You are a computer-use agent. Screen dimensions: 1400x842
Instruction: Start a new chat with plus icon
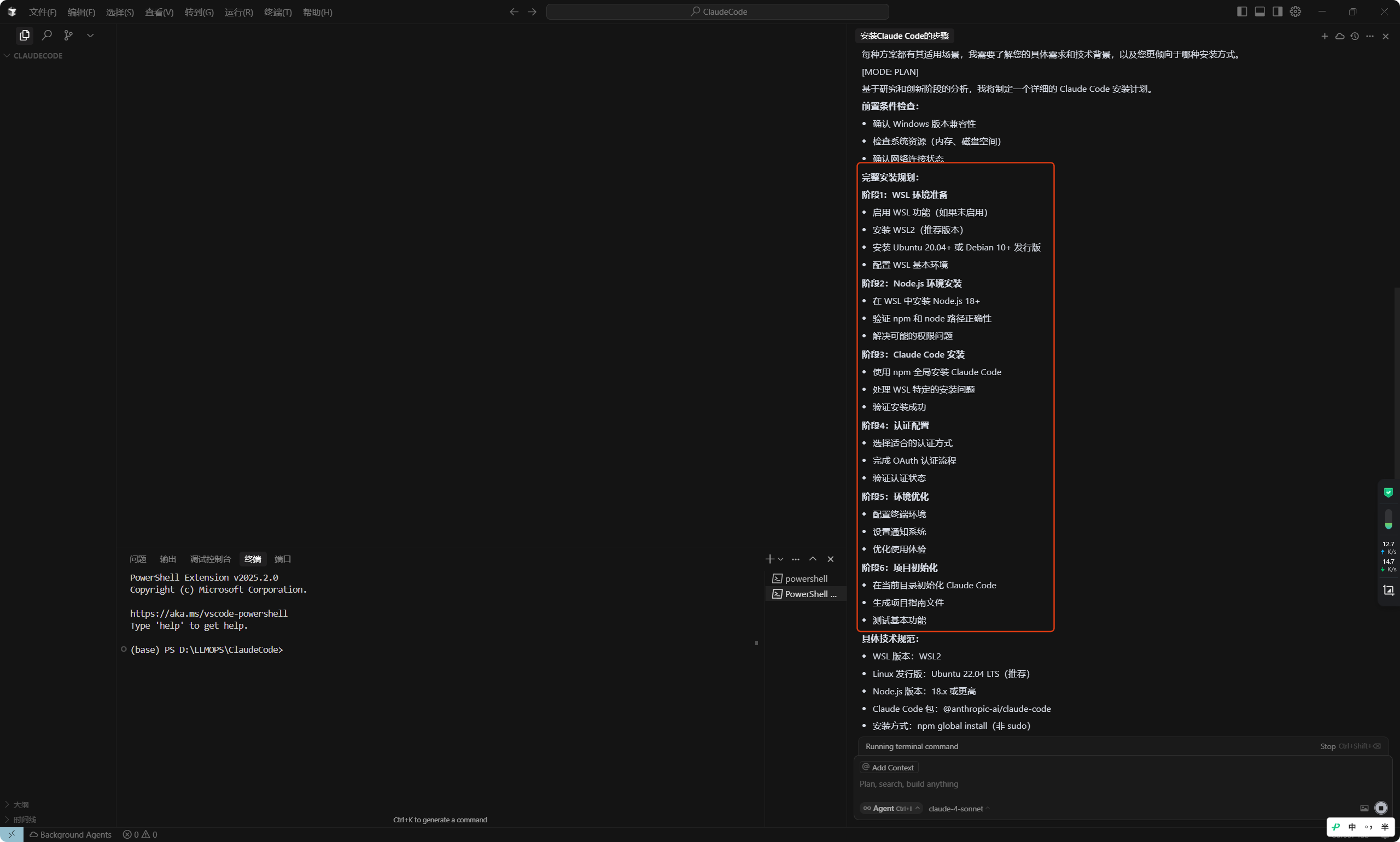tap(1325, 36)
